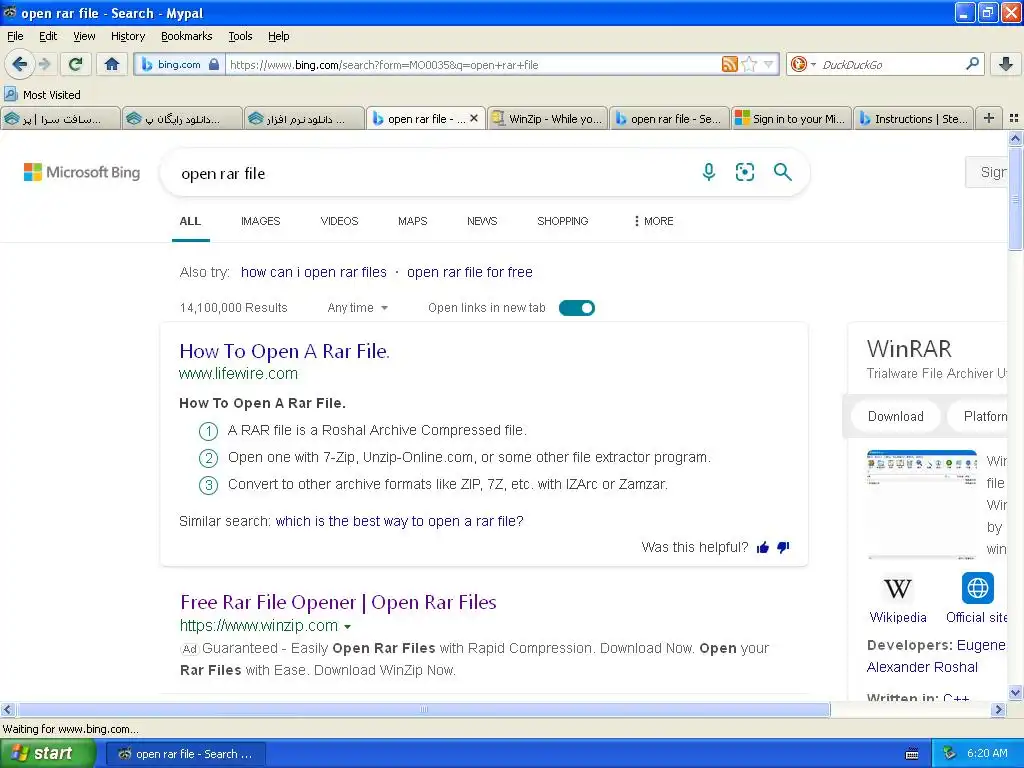Search by voice using microphone icon

click(709, 172)
